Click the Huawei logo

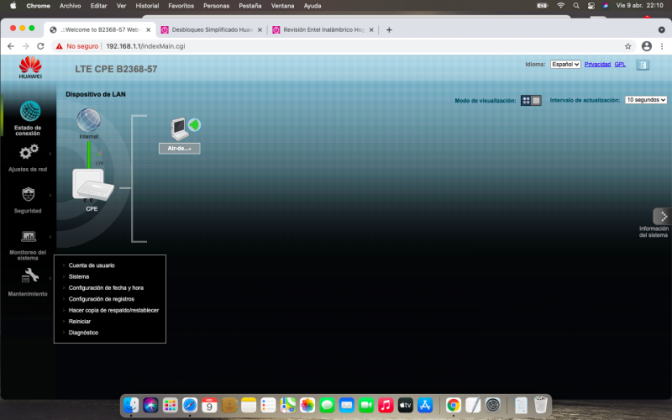tap(30, 68)
